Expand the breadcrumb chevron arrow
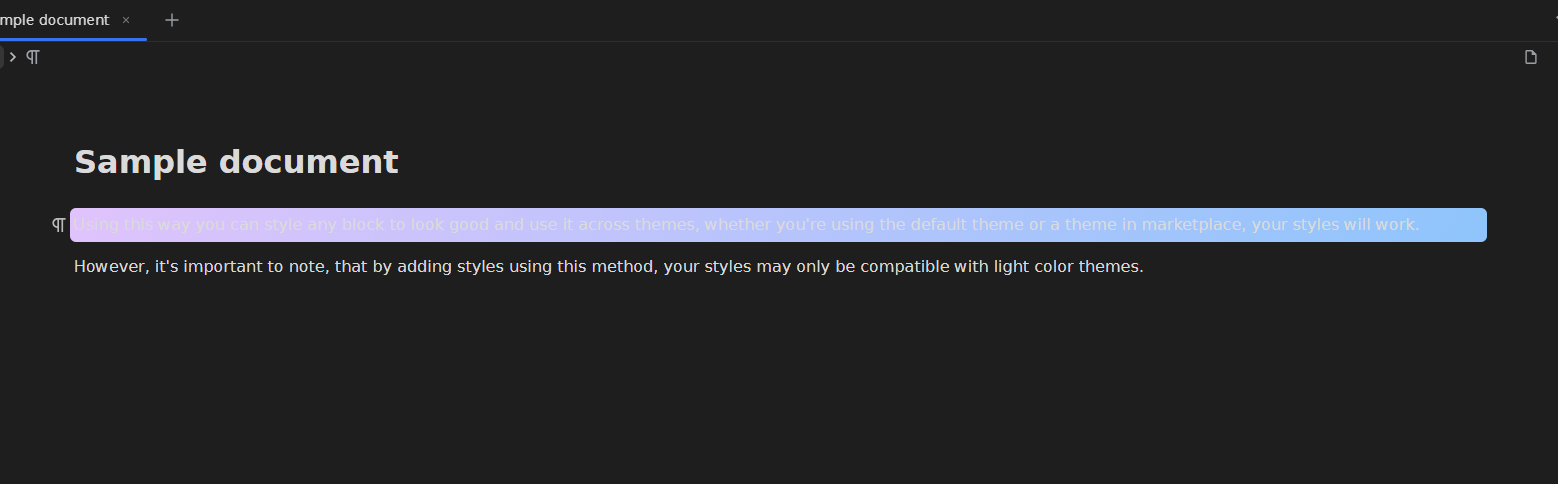 pos(13,57)
